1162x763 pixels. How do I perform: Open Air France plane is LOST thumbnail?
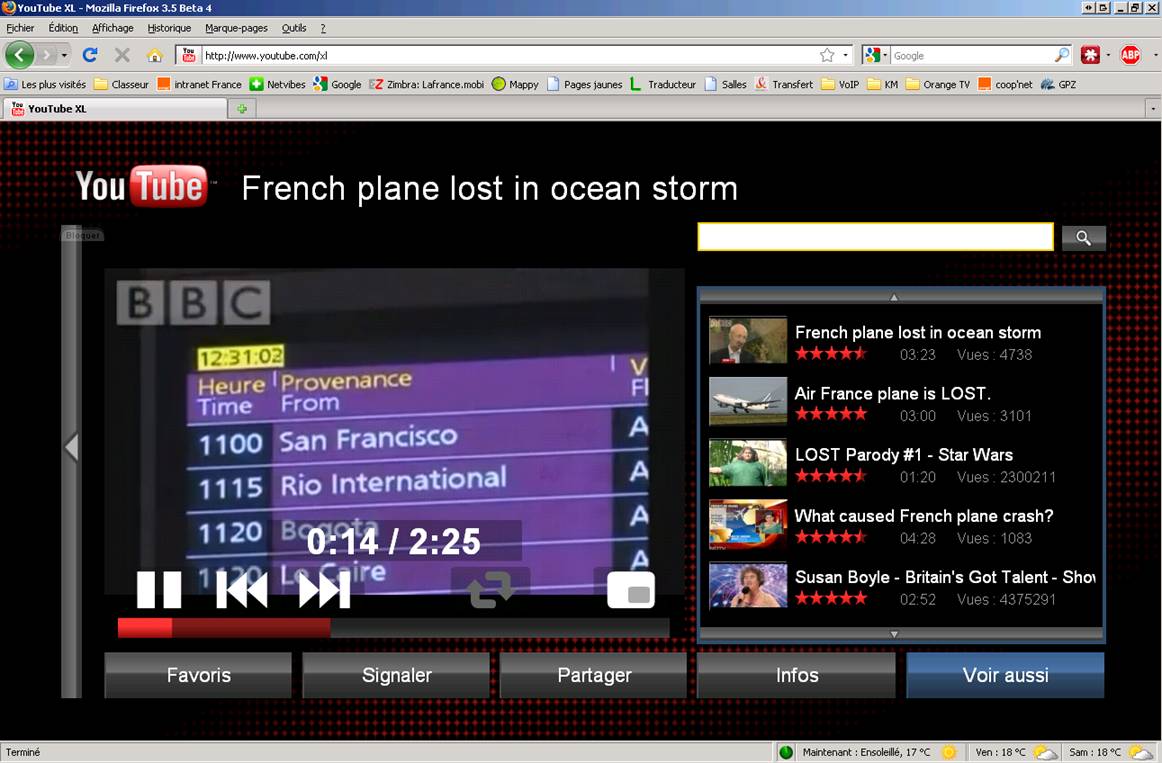[748, 402]
